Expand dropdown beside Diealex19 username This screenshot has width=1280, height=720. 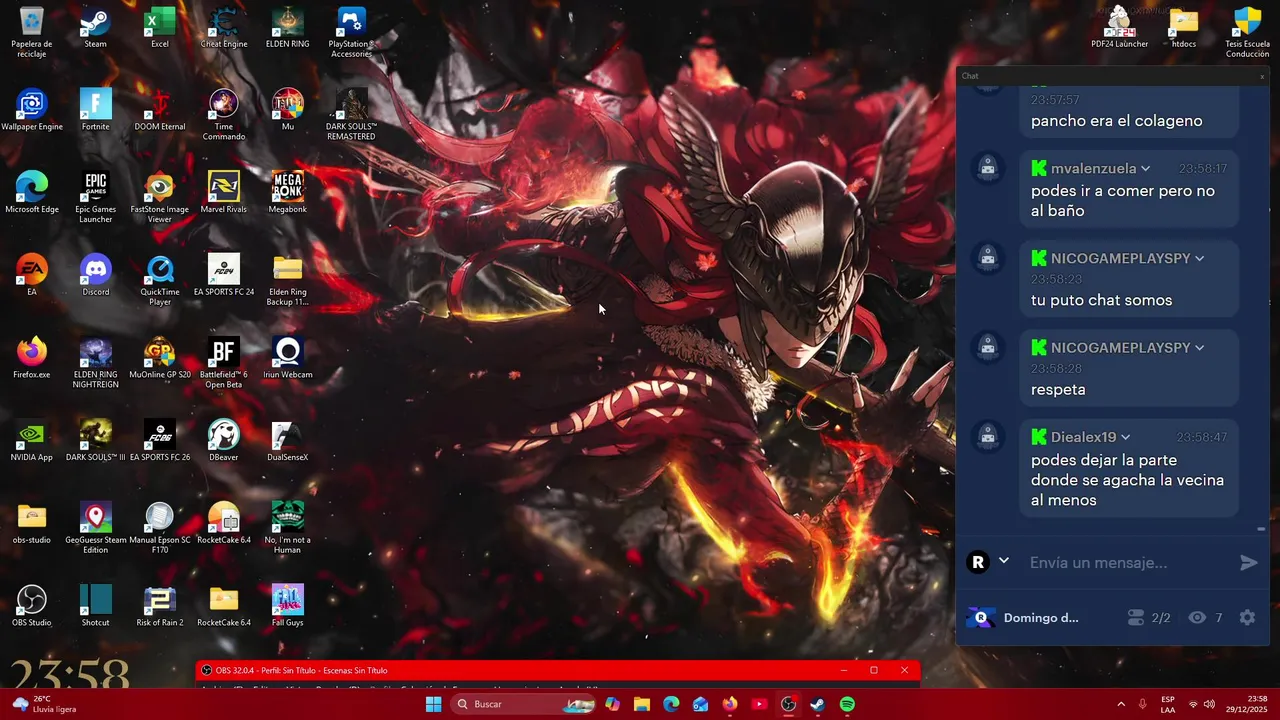[x=1126, y=438]
